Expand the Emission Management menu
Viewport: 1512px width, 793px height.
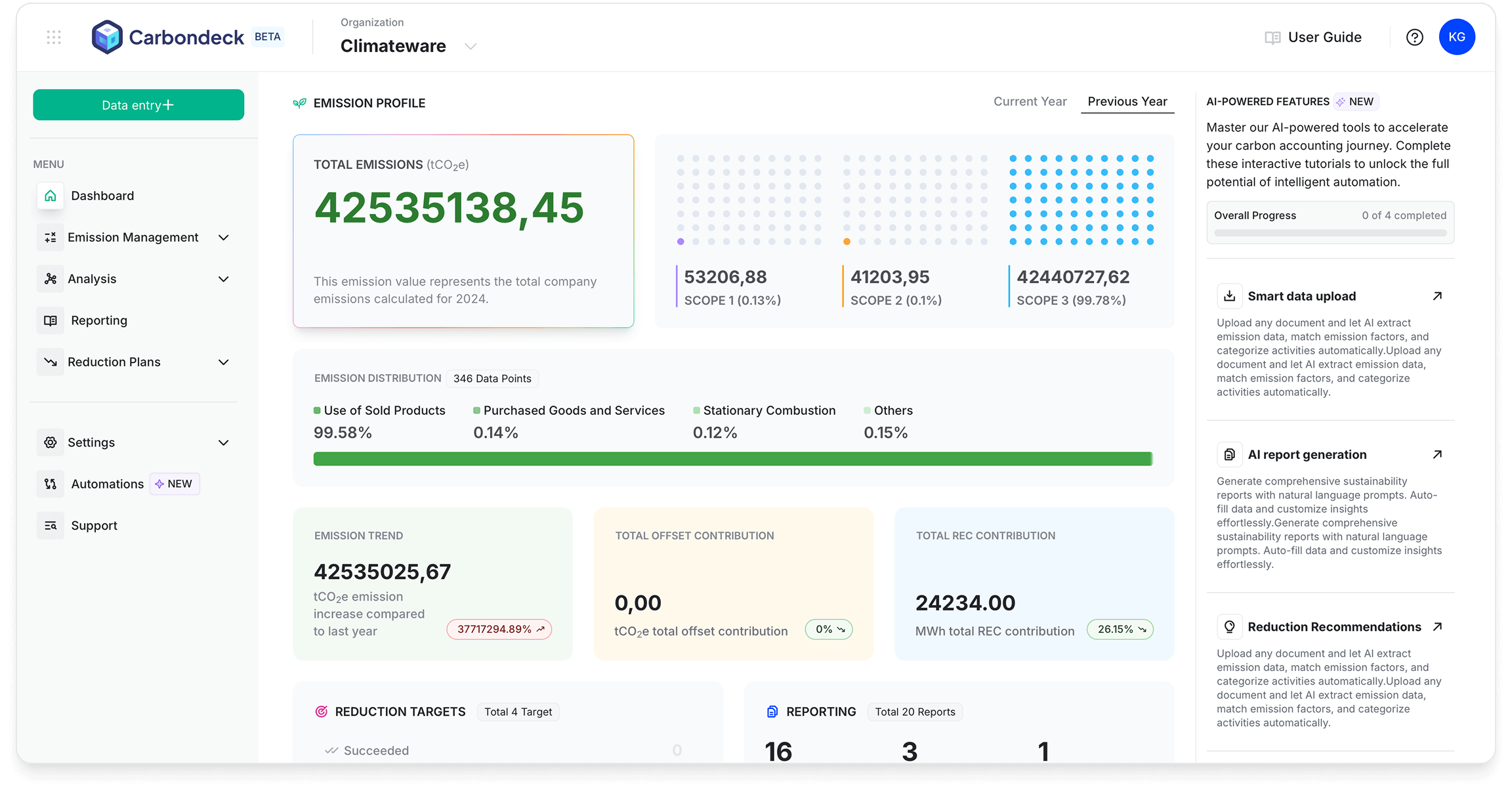pos(223,238)
